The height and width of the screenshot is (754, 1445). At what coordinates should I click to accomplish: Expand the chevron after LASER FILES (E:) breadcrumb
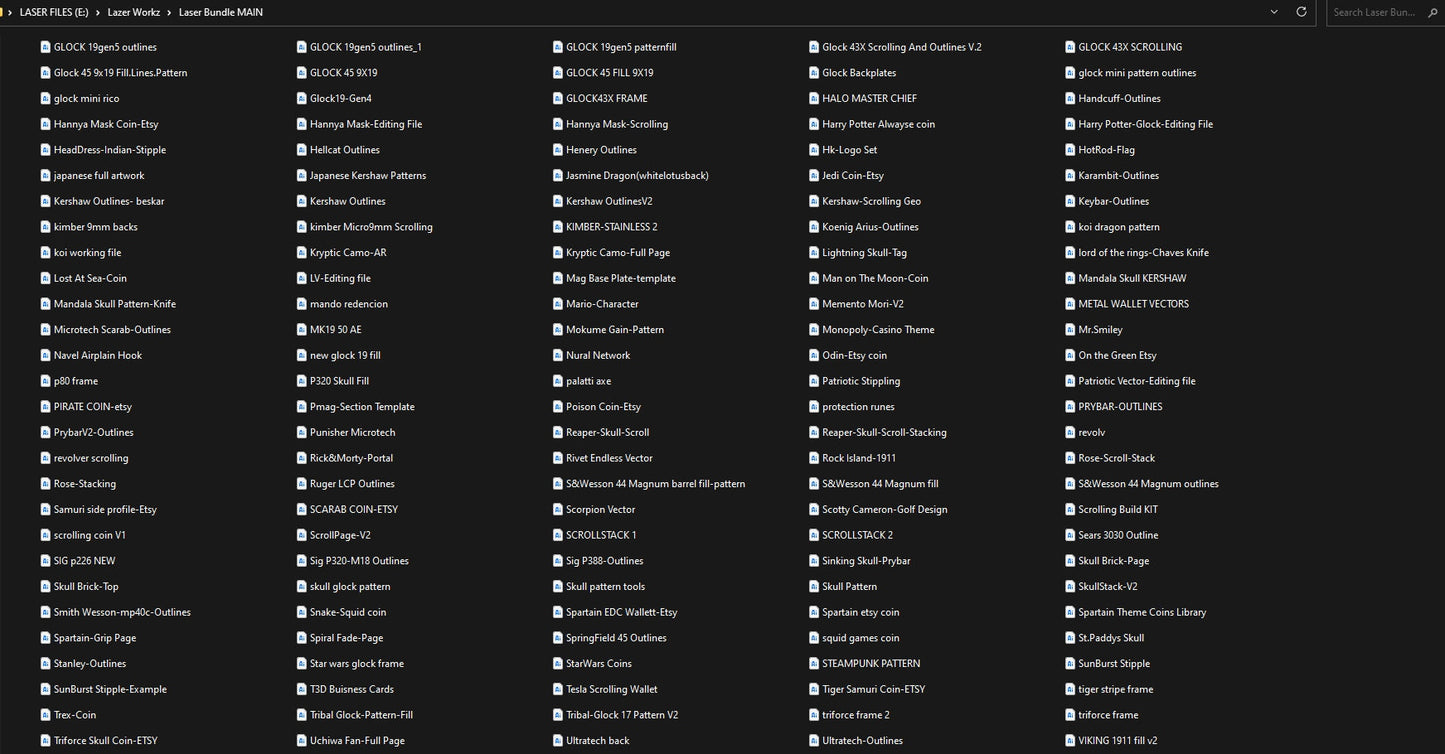(98, 12)
